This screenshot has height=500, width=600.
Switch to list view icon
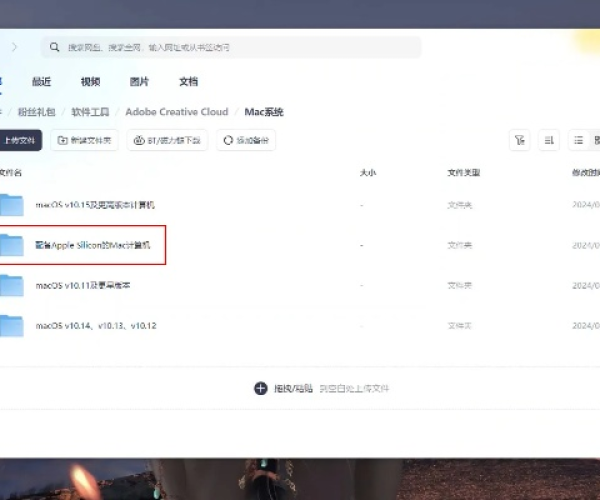coord(579,140)
